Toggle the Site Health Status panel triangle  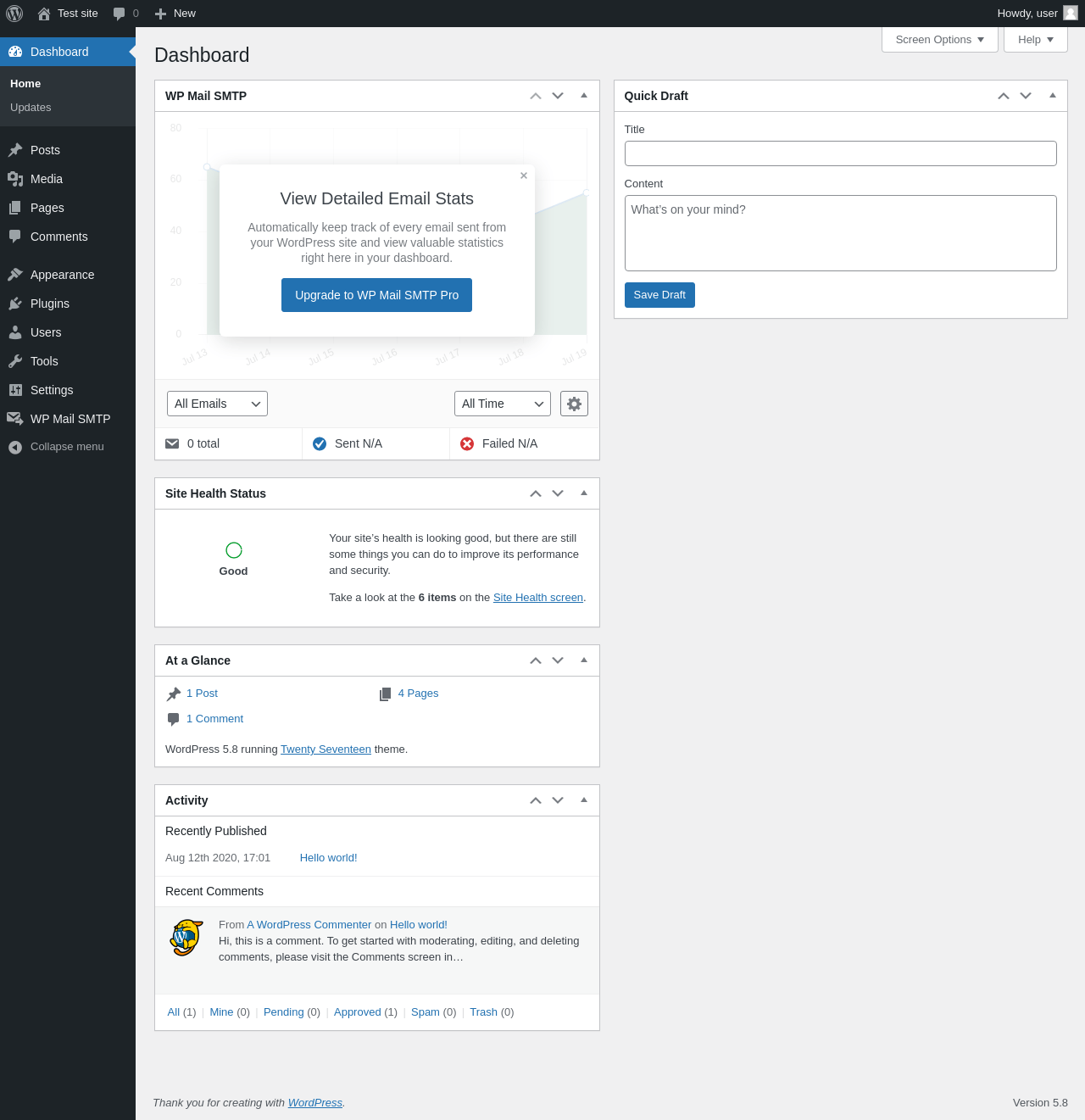click(x=584, y=493)
